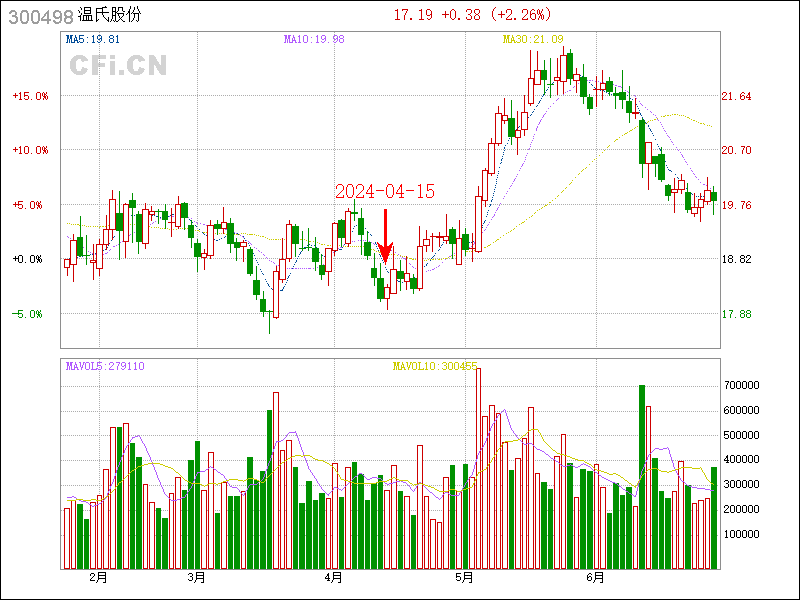Click the +0.0% axis label
The width and height of the screenshot is (800, 600).
click(x=27, y=259)
